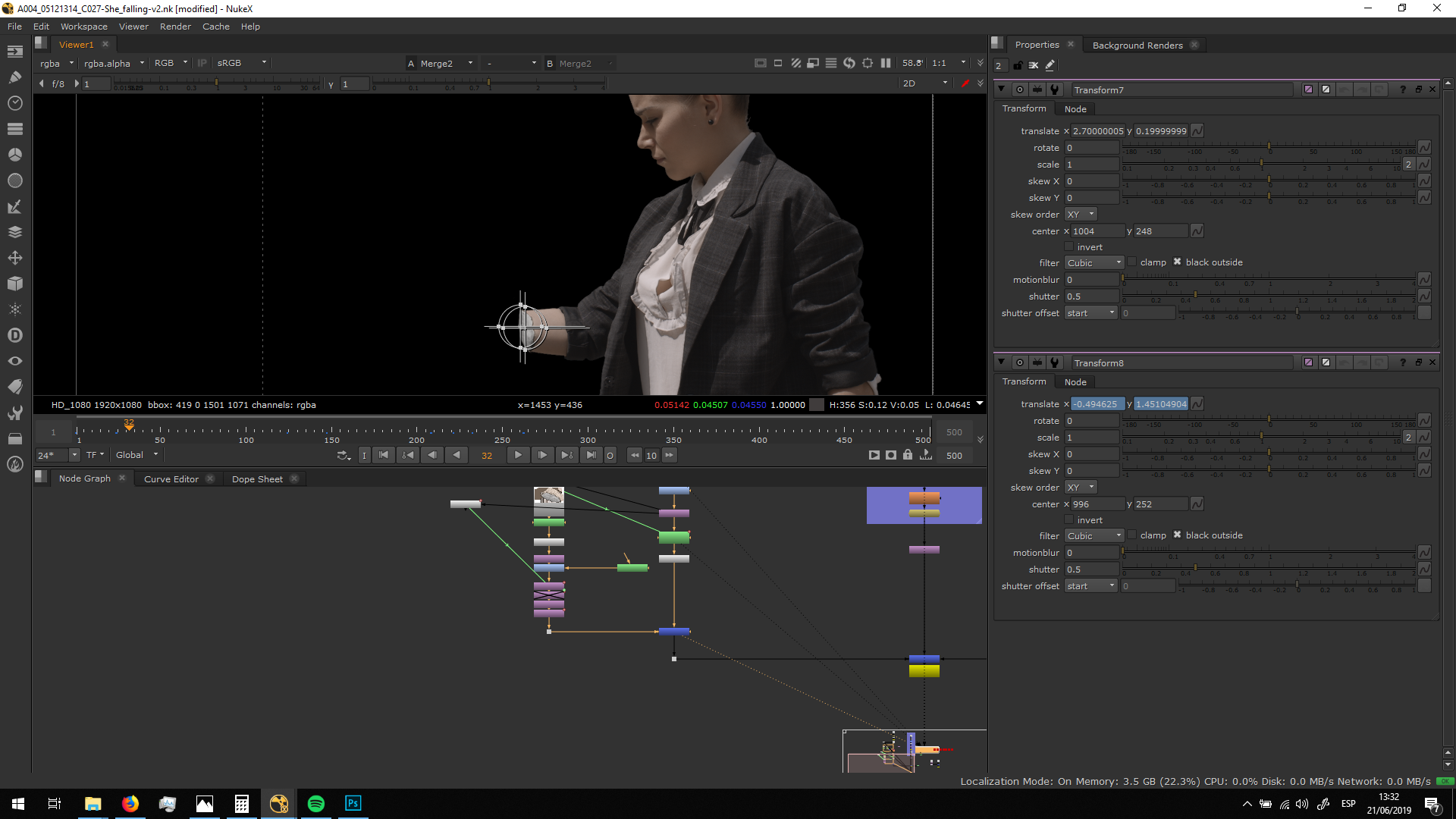Open filter Cubic dropdown in Transform7
This screenshot has height=819, width=1456.
[x=1094, y=262]
